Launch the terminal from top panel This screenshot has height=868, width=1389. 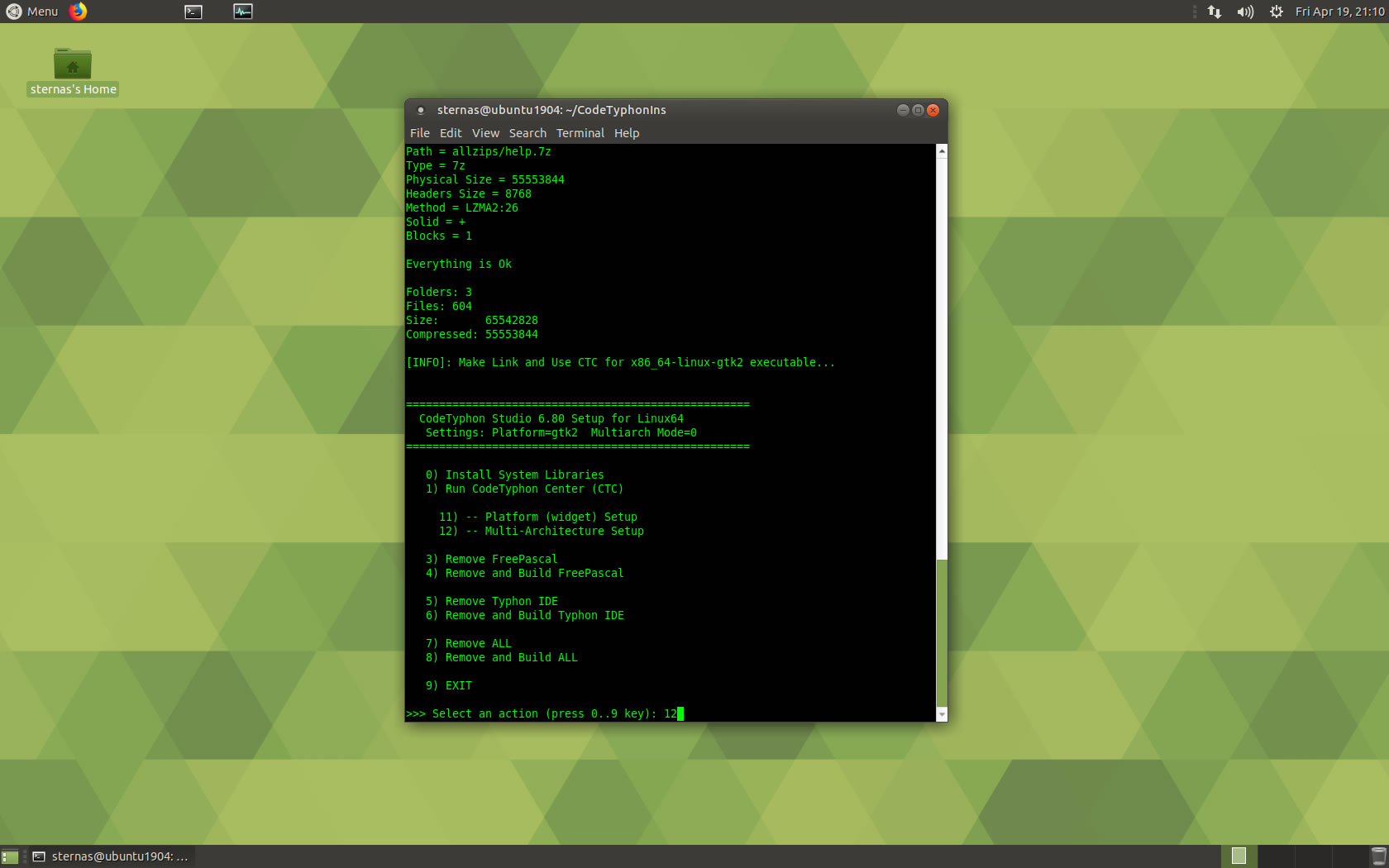[x=193, y=12]
